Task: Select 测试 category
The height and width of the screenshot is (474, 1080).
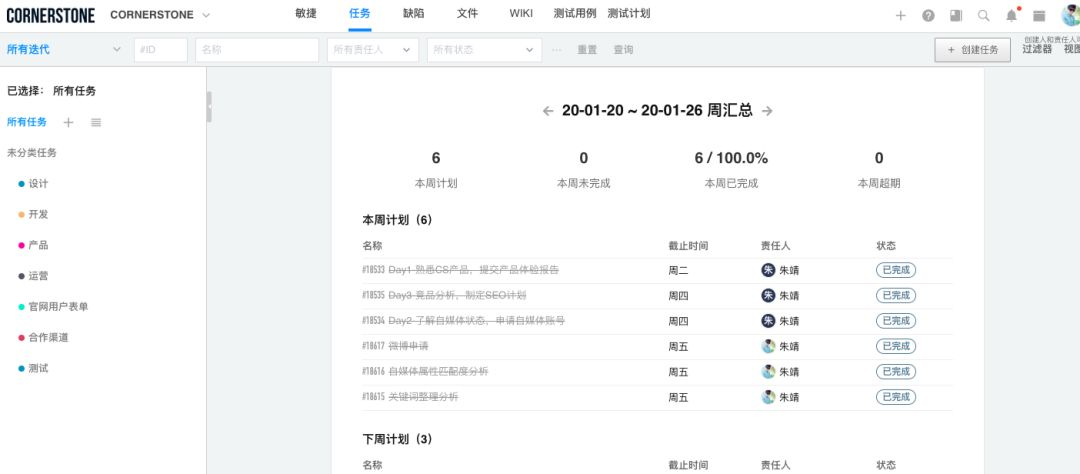Action: tap(39, 369)
